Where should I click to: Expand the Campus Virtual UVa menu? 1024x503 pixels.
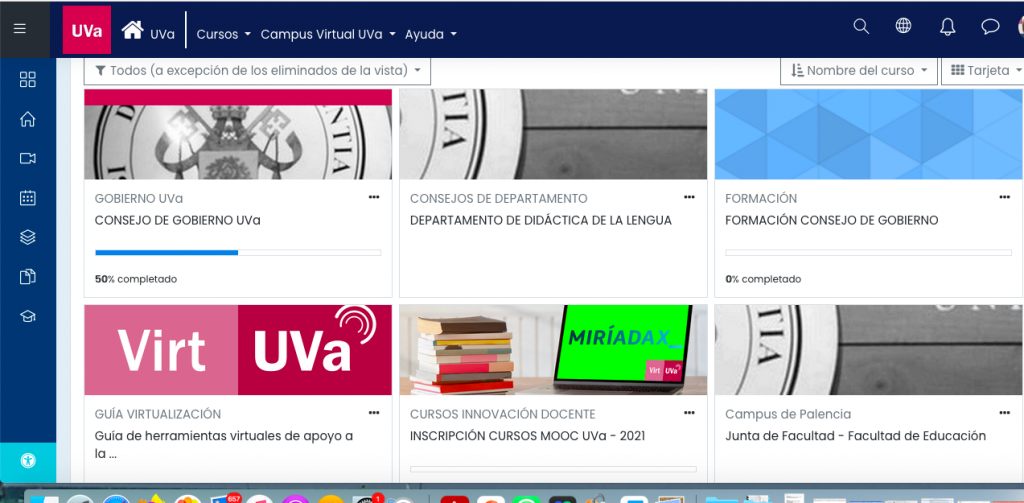(328, 35)
